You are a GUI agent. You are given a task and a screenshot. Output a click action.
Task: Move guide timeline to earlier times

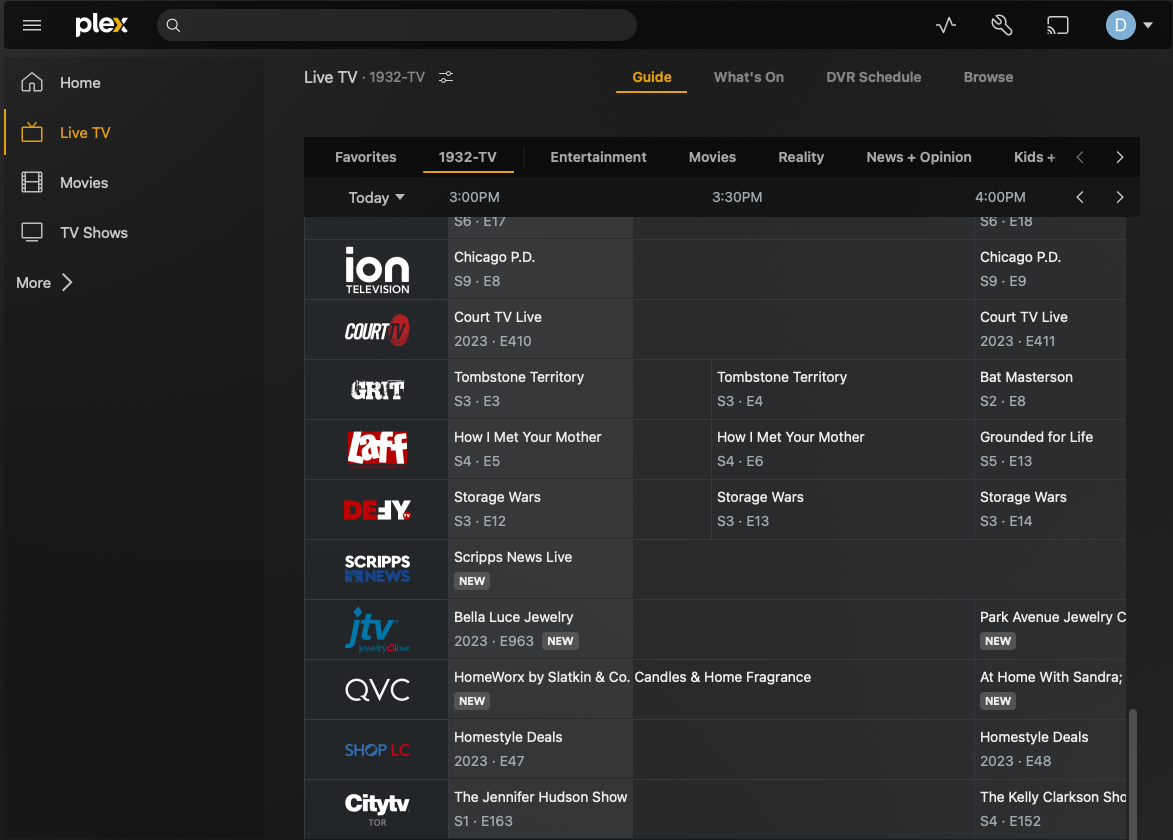pyautogui.click(x=1079, y=197)
